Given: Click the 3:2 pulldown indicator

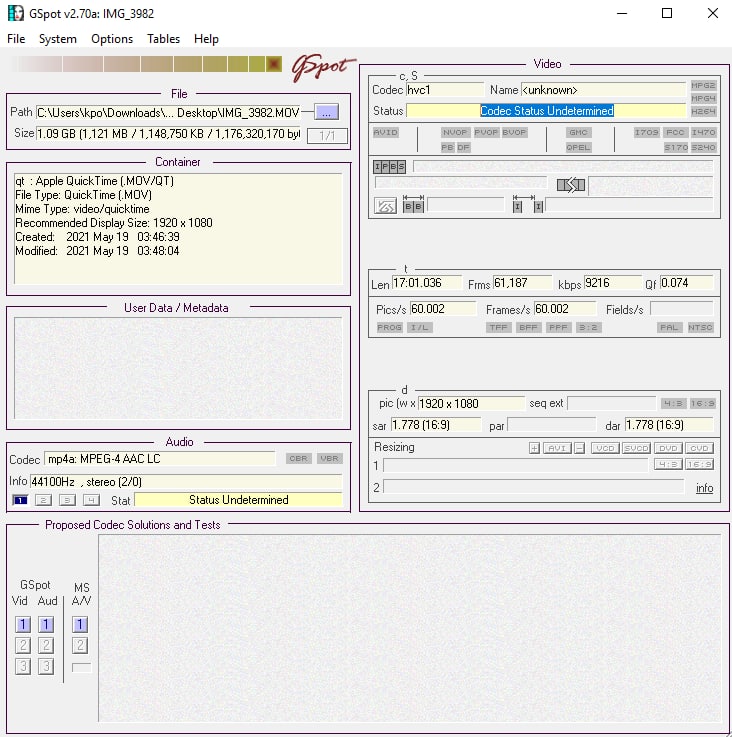Looking at the screenshot, I should 588,327.
